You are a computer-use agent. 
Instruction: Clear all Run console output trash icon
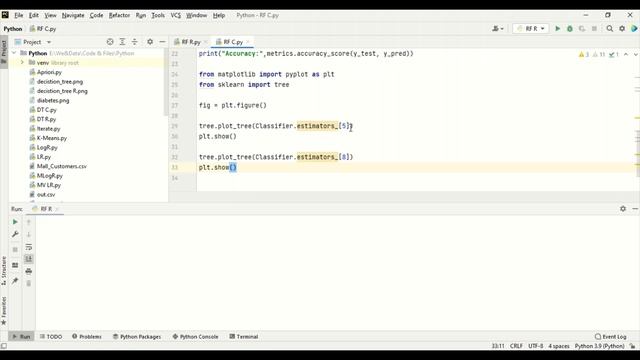[x=29, y=283]
